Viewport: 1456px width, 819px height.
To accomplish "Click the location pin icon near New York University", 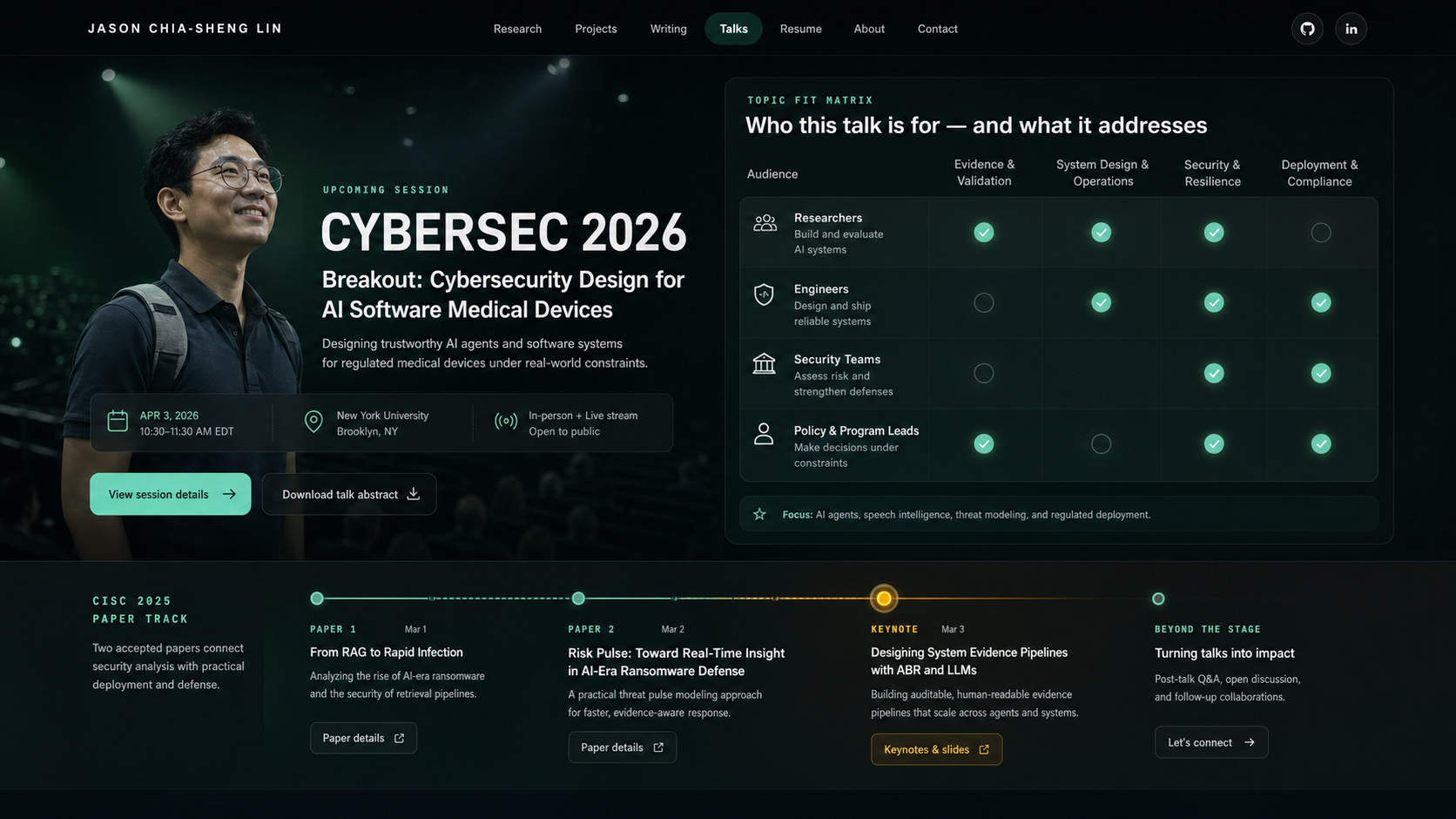I will coord(313,422).
